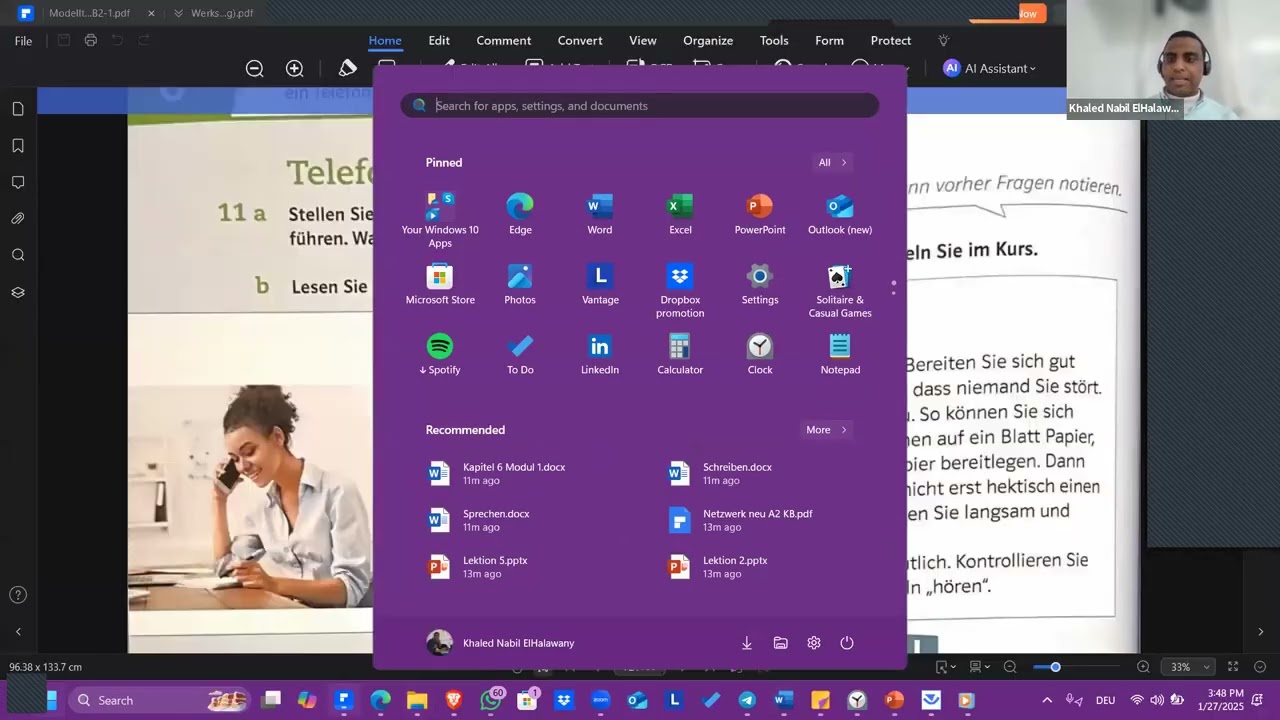
Task: Open Outlook (new) pinned app
Action: pos(840,214)
